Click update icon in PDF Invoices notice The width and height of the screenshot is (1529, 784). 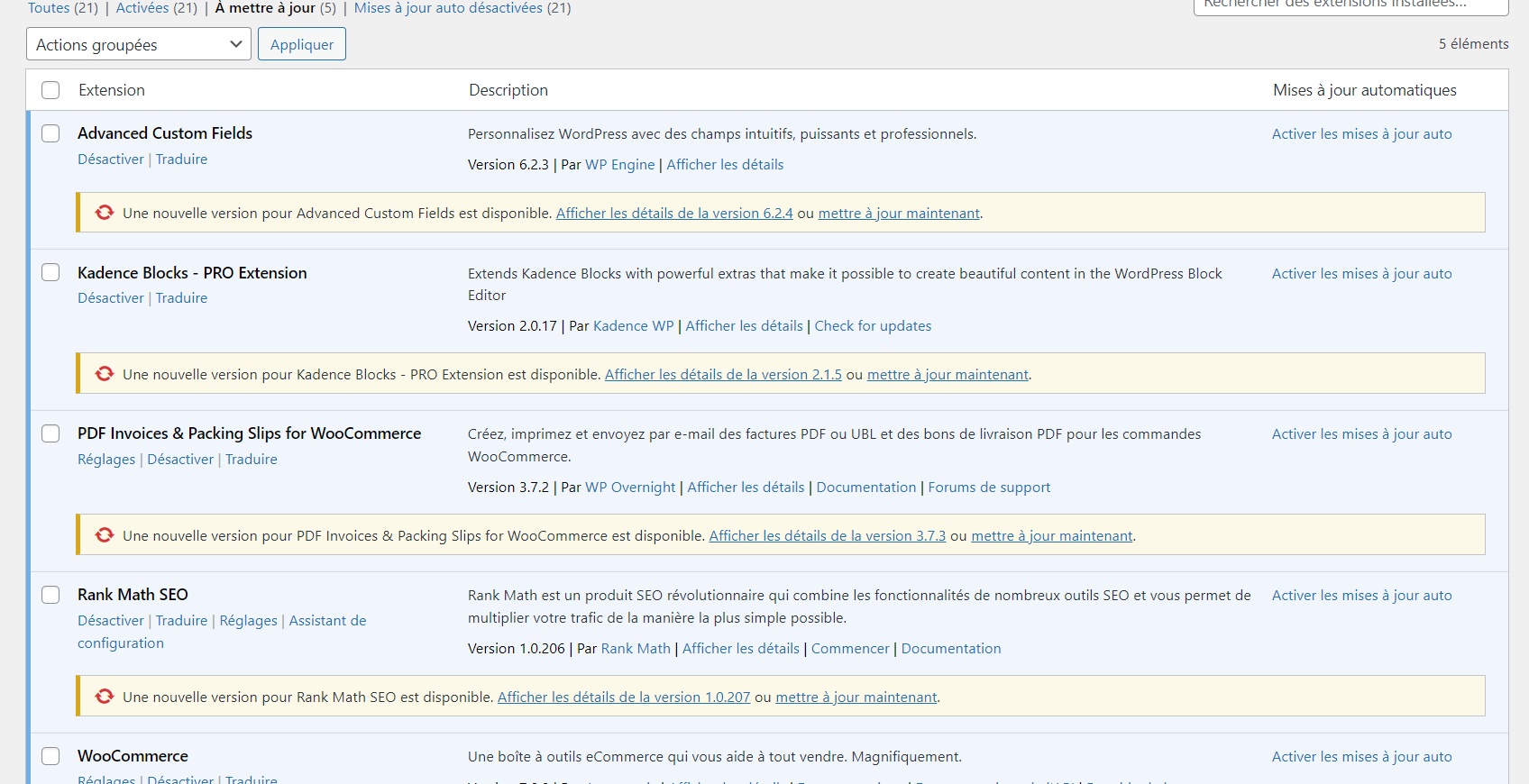click(x=105, y=535)
